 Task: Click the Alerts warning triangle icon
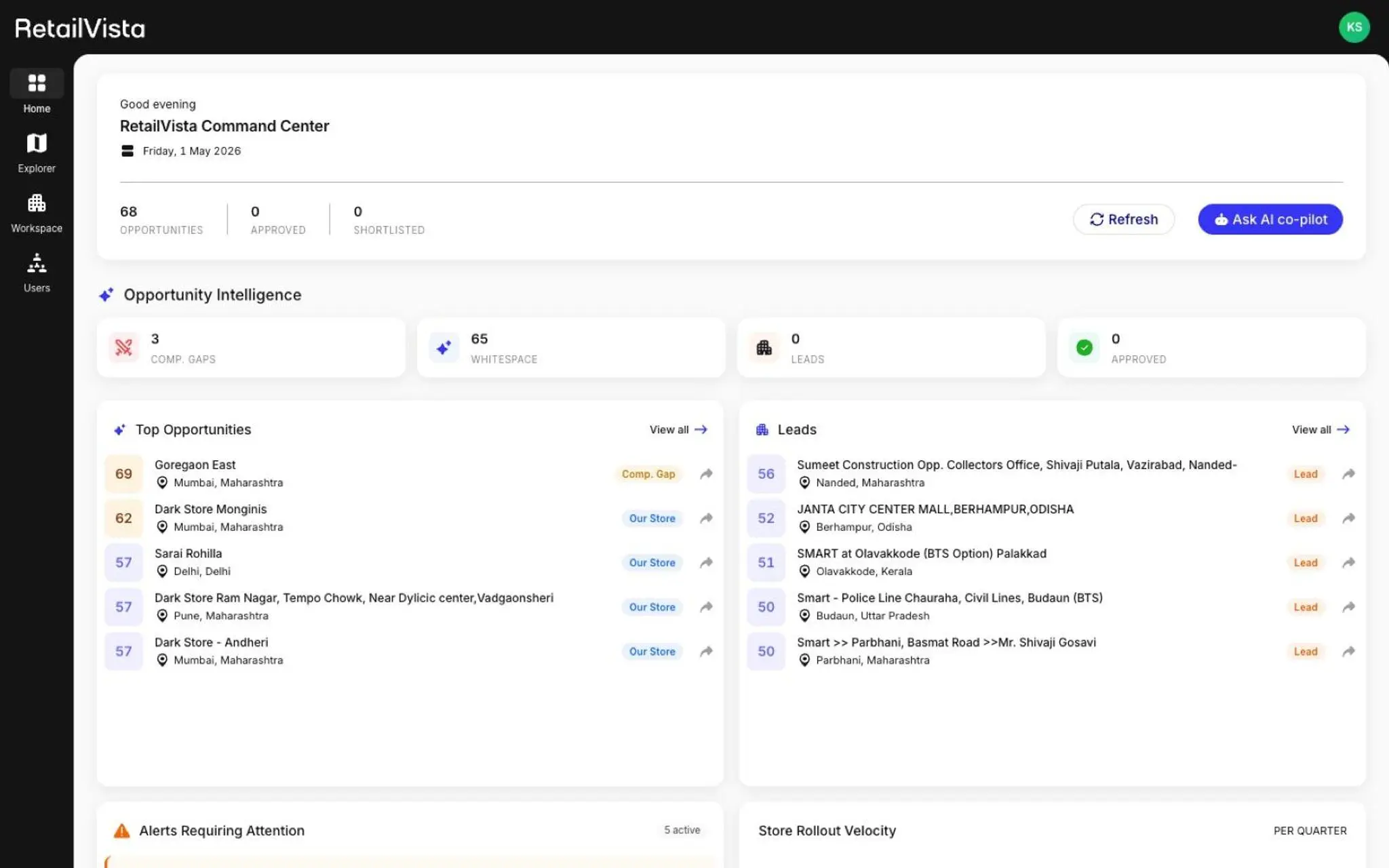[121, 831]
